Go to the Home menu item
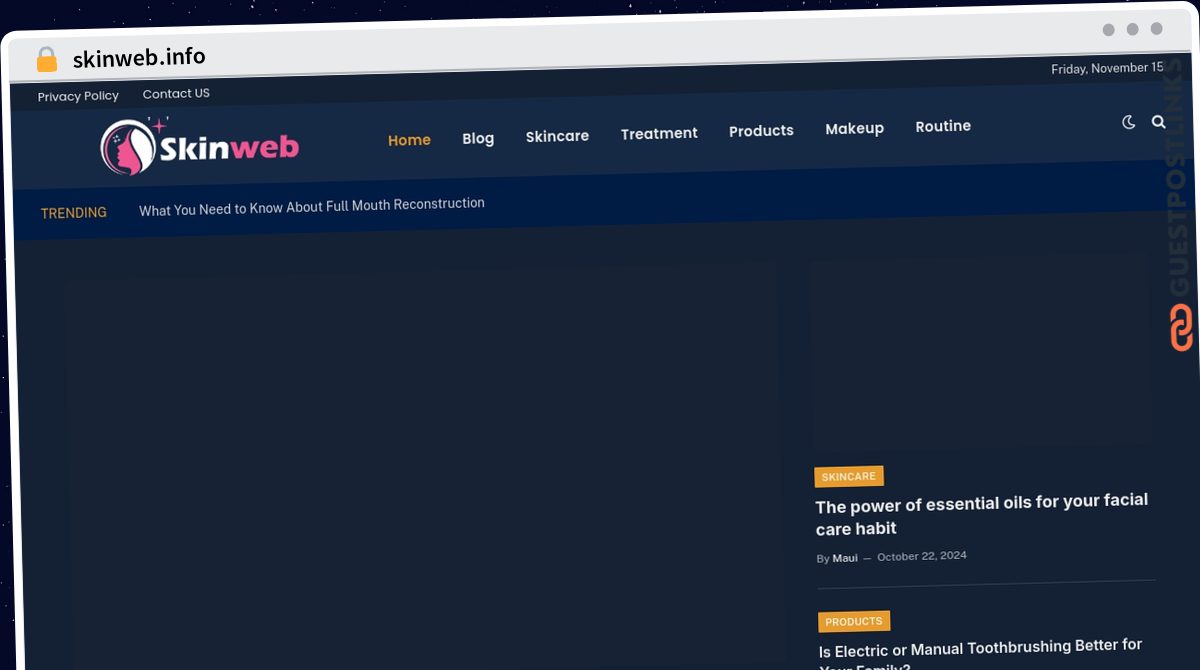This screenshot has width=1200, height=670. 409,140
